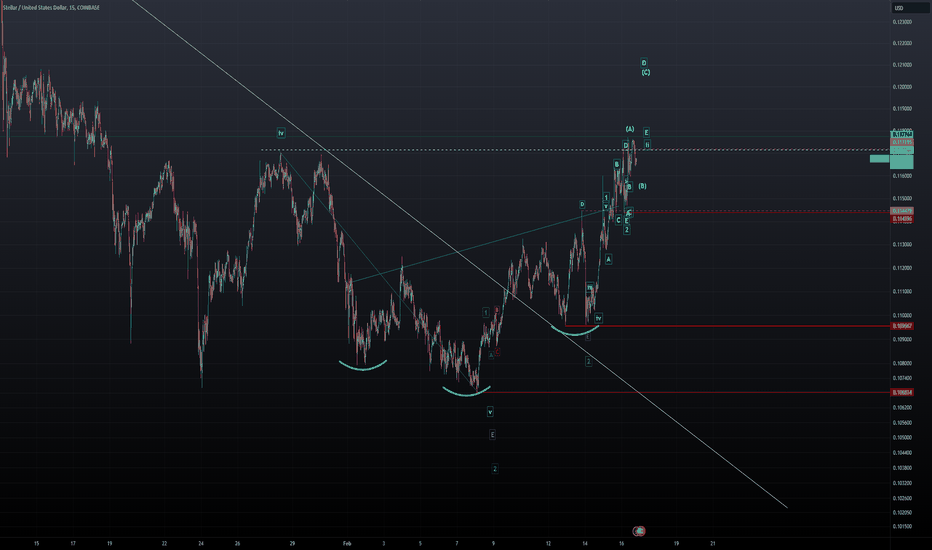932x550 pixels.
Task: Click the 0.110000 price scale value
Action: click(x=902, y=315)
